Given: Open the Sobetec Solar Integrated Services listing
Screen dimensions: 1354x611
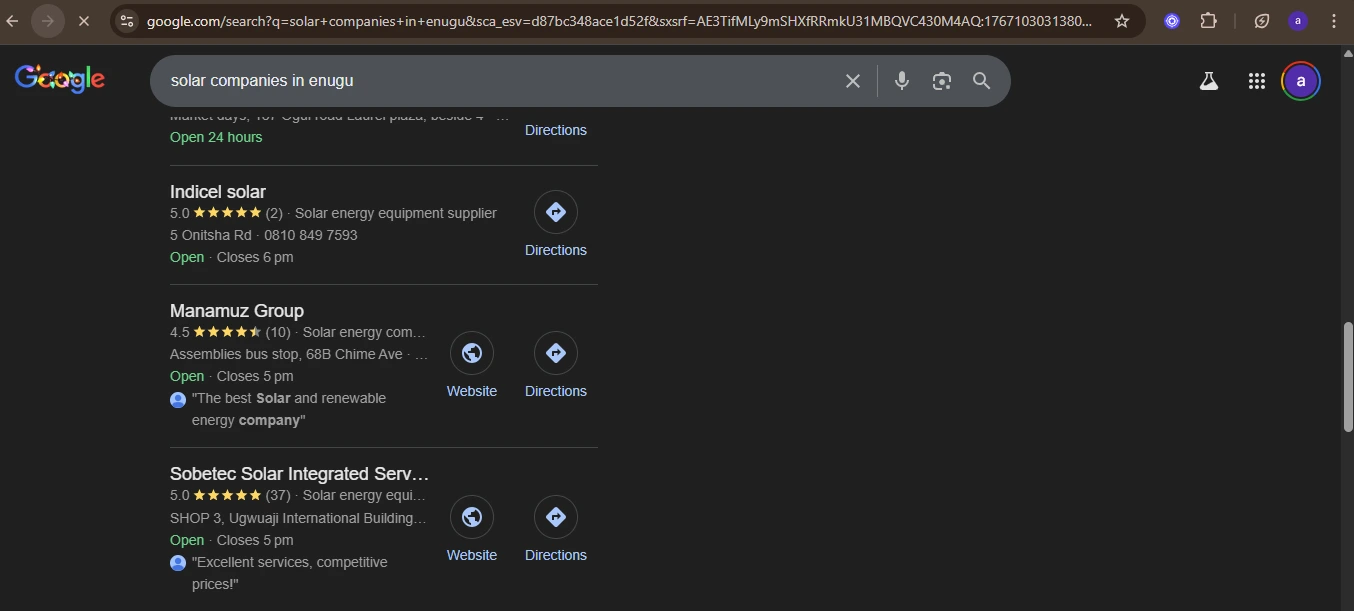Looking at the screenshot, I should [x=299, y=474].
